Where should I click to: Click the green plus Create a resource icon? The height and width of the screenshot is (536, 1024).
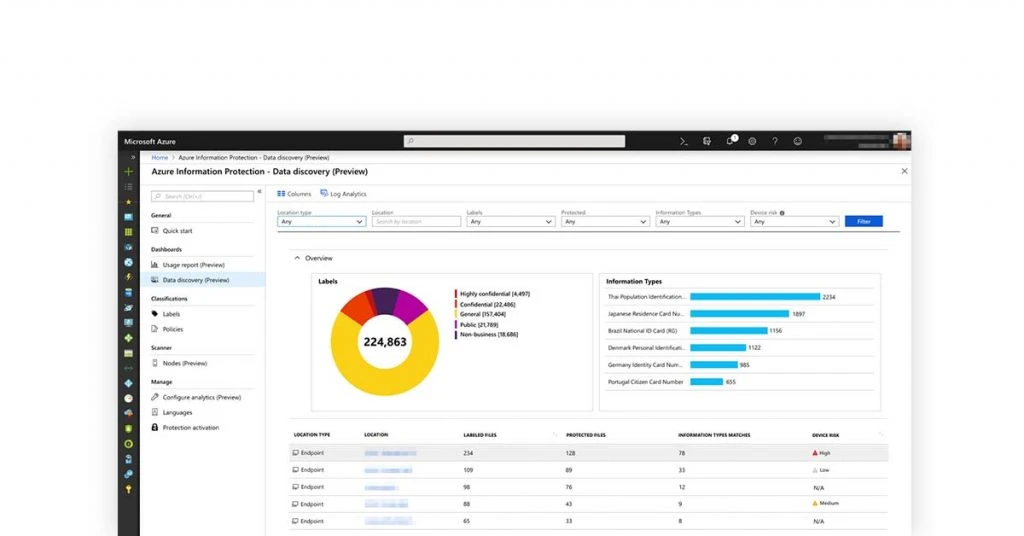click(129, 172)
